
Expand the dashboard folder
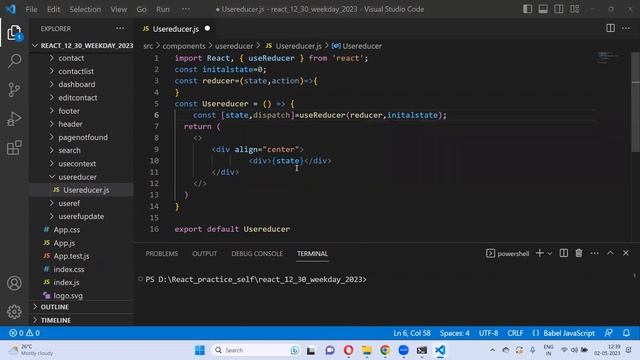[77, 84]
